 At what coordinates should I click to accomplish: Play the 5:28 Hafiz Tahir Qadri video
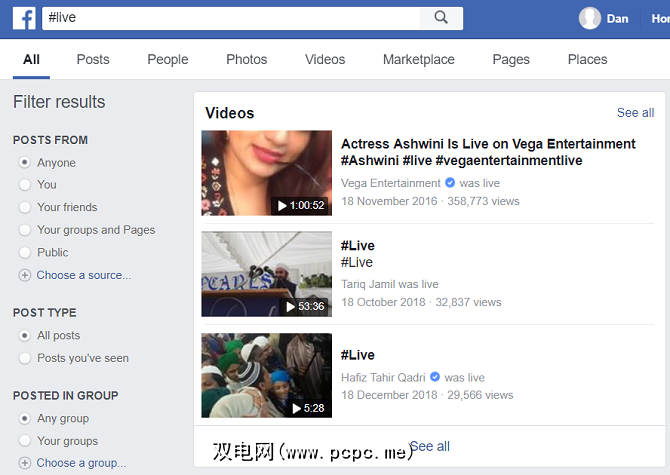coord(308,408)
